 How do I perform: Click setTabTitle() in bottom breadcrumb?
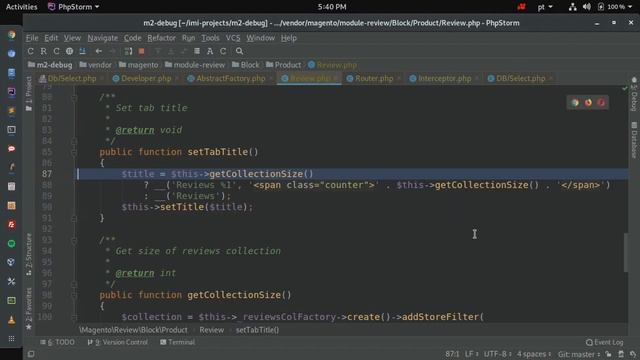tap(257, 330)
